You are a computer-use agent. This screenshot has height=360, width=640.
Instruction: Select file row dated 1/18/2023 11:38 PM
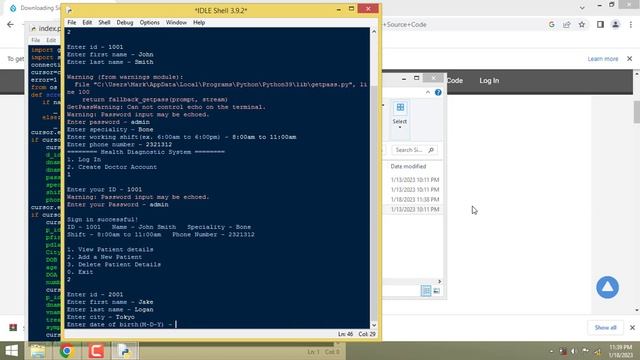[415, 199]
